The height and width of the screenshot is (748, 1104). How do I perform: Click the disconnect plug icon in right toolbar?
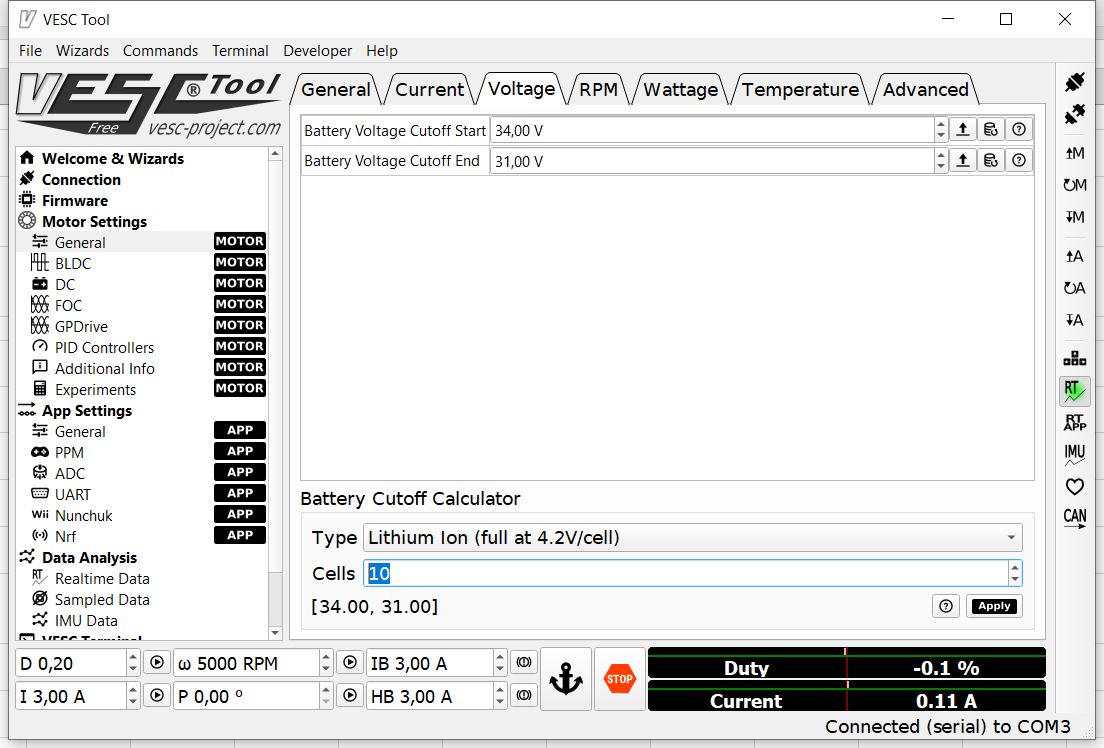[x=1074, y=113]
